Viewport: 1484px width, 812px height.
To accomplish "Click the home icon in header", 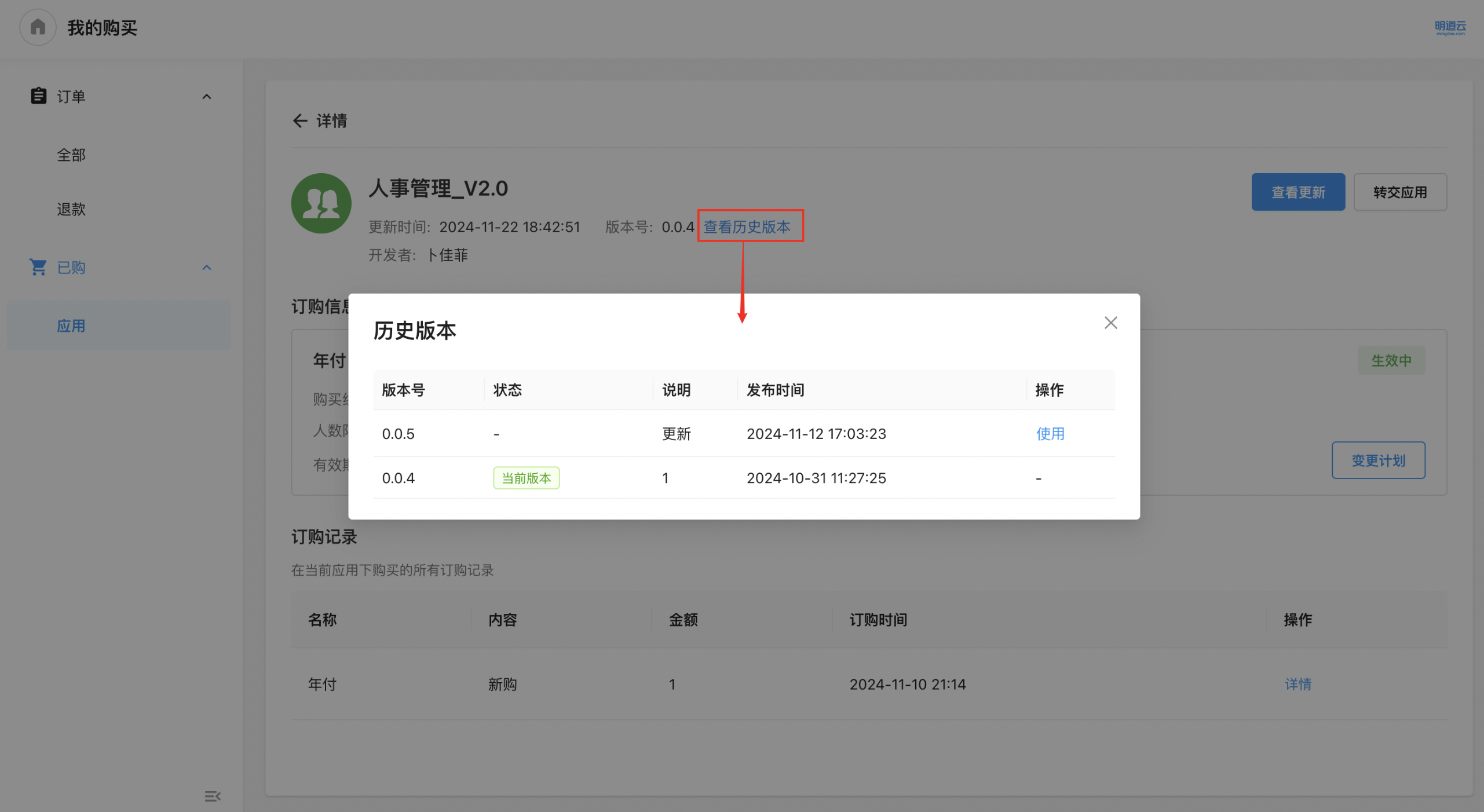I will (38, 27).
